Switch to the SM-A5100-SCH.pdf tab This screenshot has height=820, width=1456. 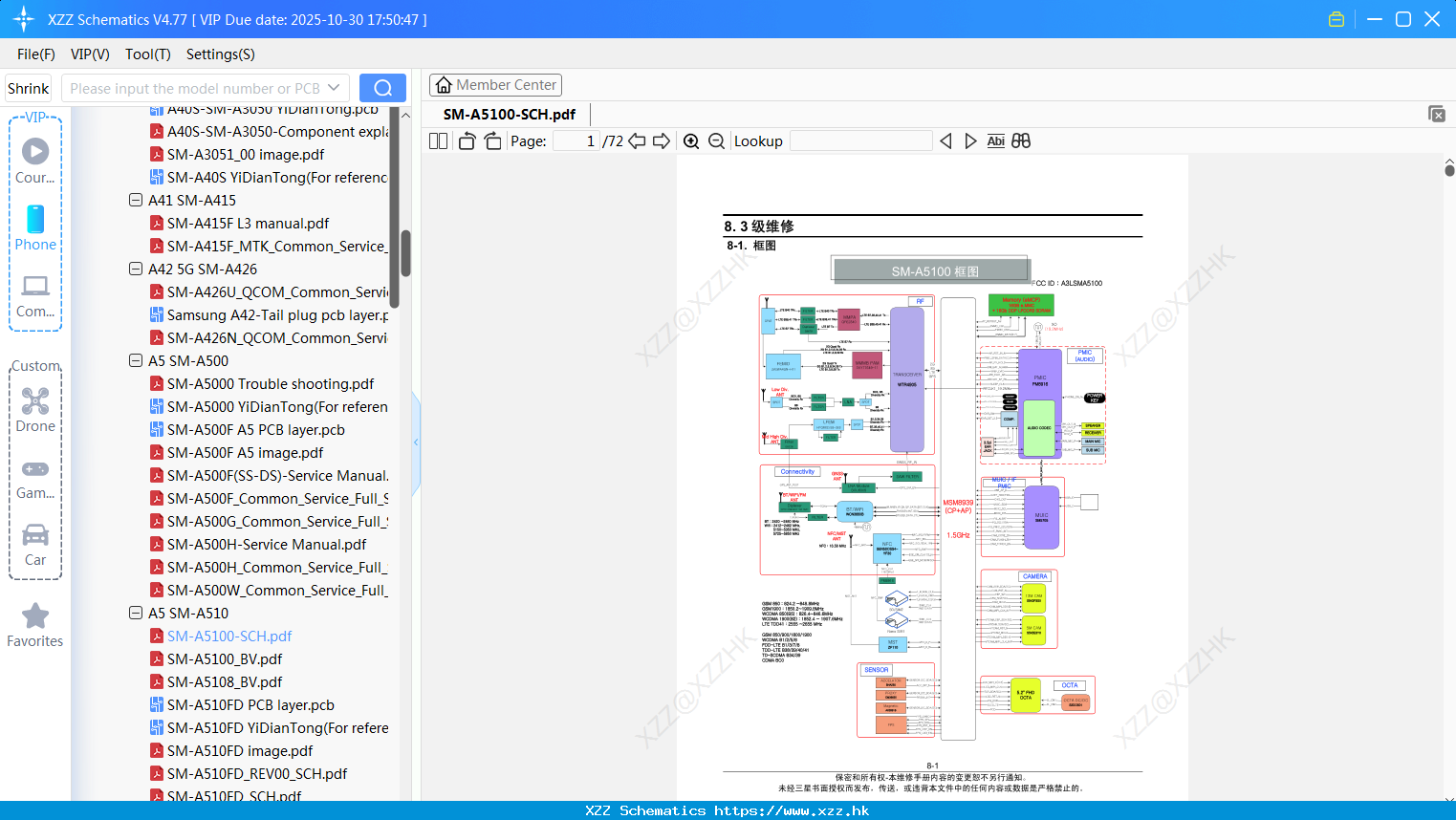click(x=510, y=115)
